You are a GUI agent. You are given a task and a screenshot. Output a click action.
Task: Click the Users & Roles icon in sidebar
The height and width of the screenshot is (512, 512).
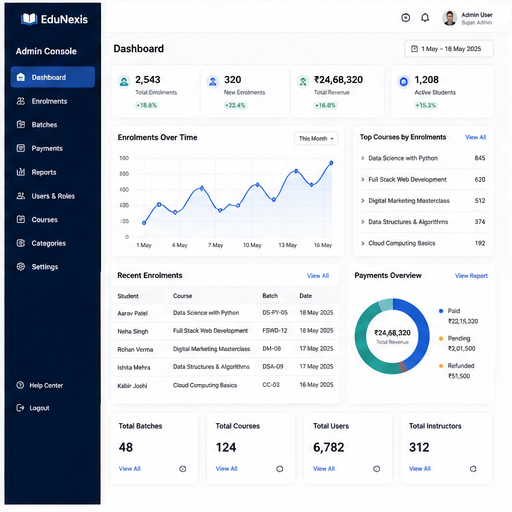click(x=21, y=196)
